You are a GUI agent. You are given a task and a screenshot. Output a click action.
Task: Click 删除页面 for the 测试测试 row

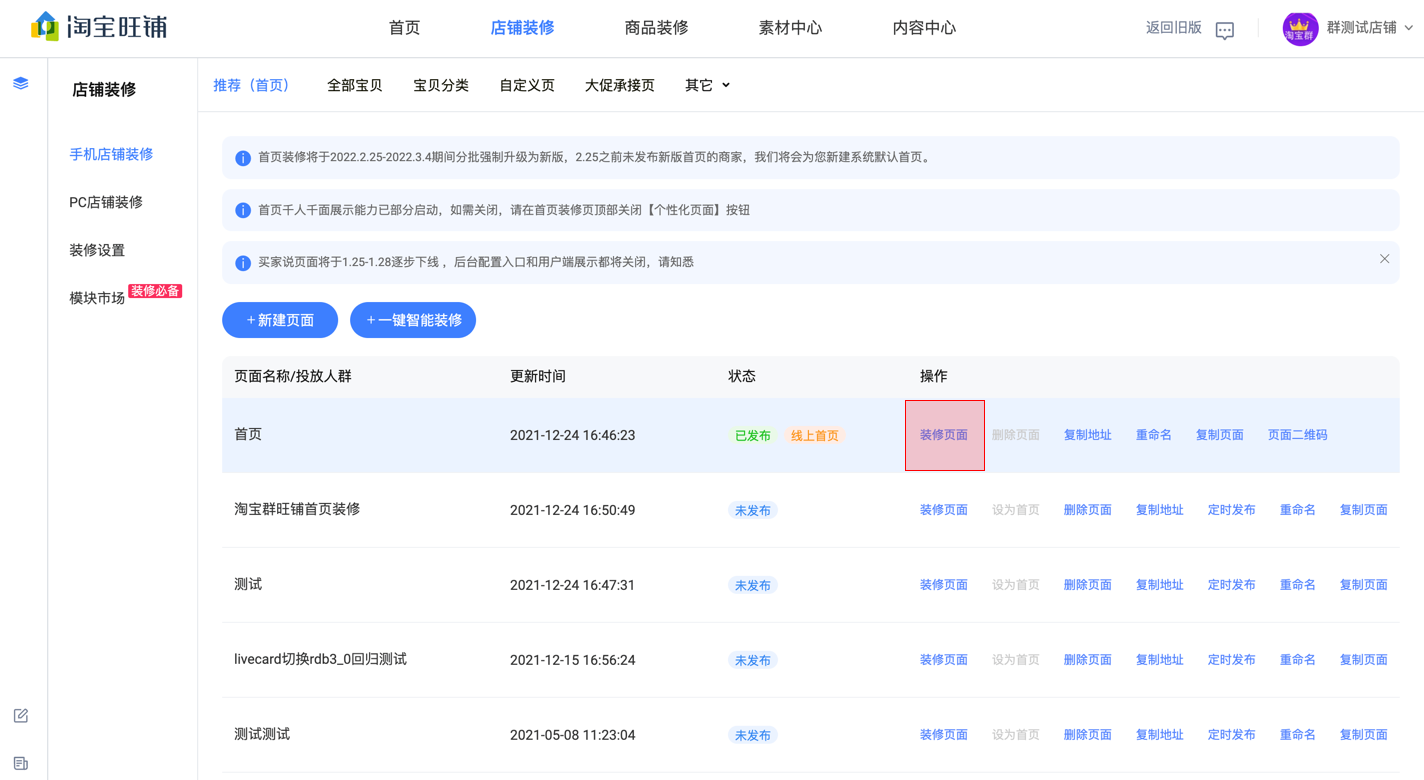click(1088, 735)
